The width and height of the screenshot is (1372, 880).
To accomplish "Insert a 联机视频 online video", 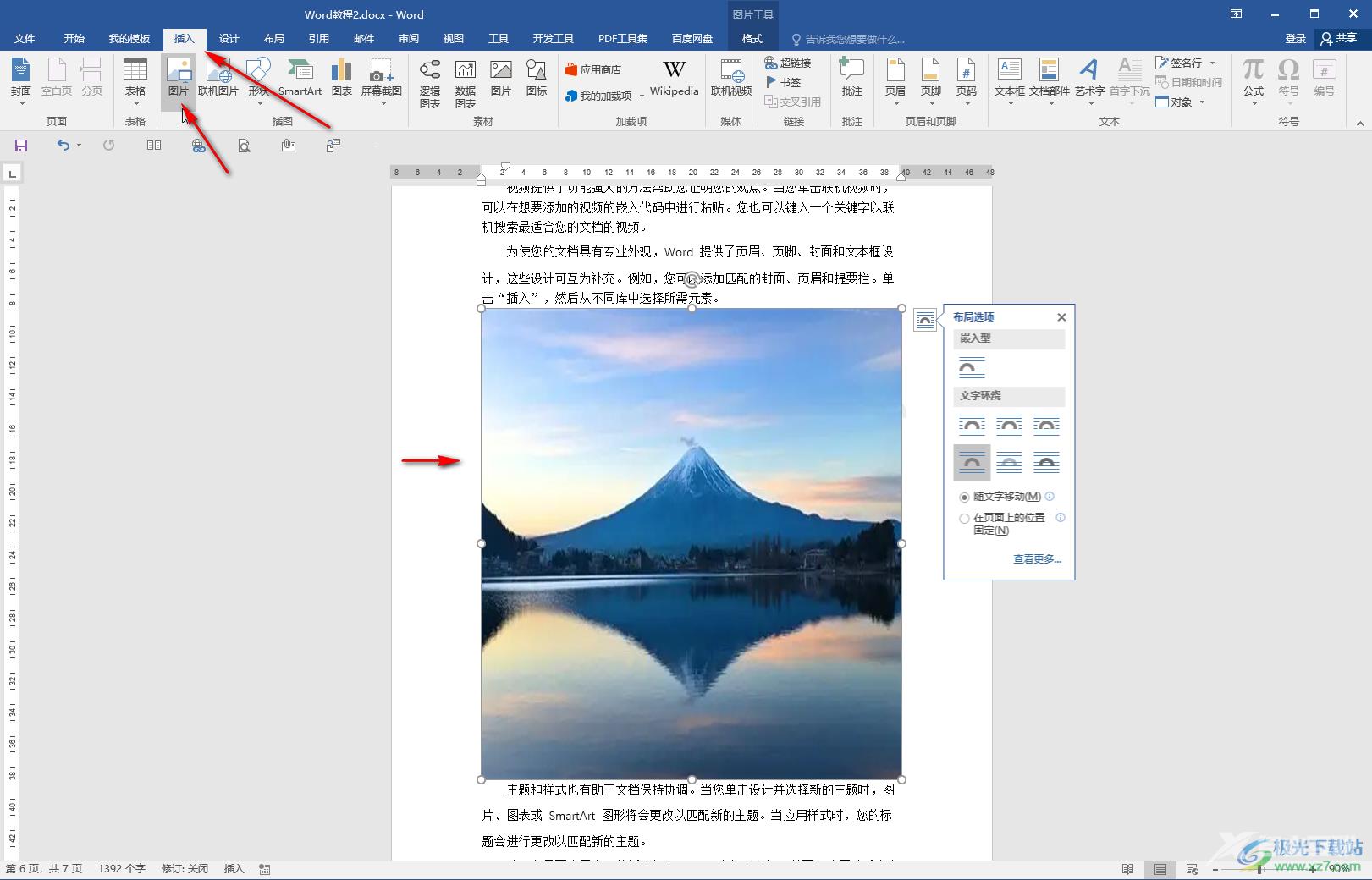I will [731, 78].
